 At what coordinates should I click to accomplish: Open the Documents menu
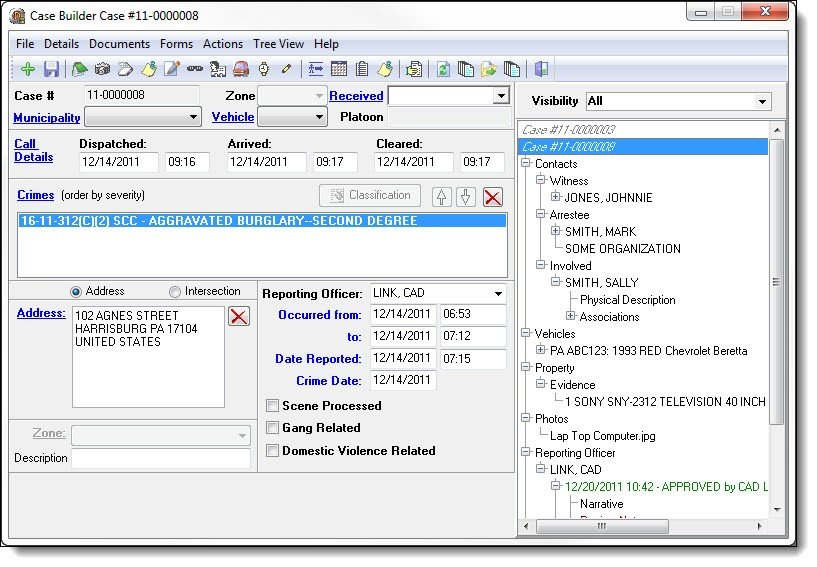tap(119, 44)
